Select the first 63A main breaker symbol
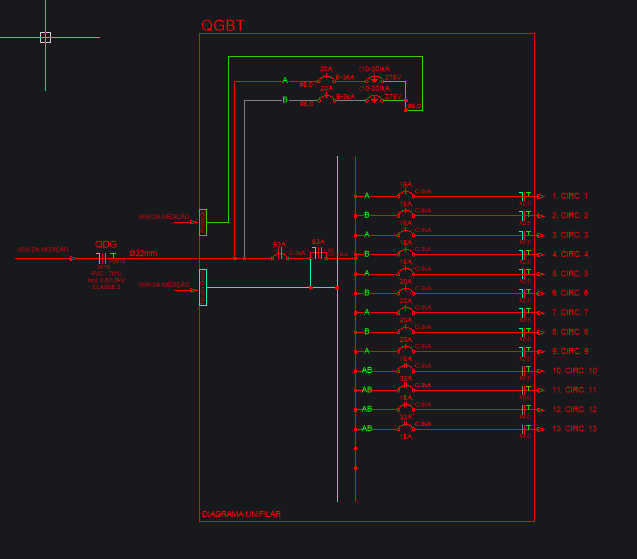Viewport: 637px width, 559px height. 280,257
